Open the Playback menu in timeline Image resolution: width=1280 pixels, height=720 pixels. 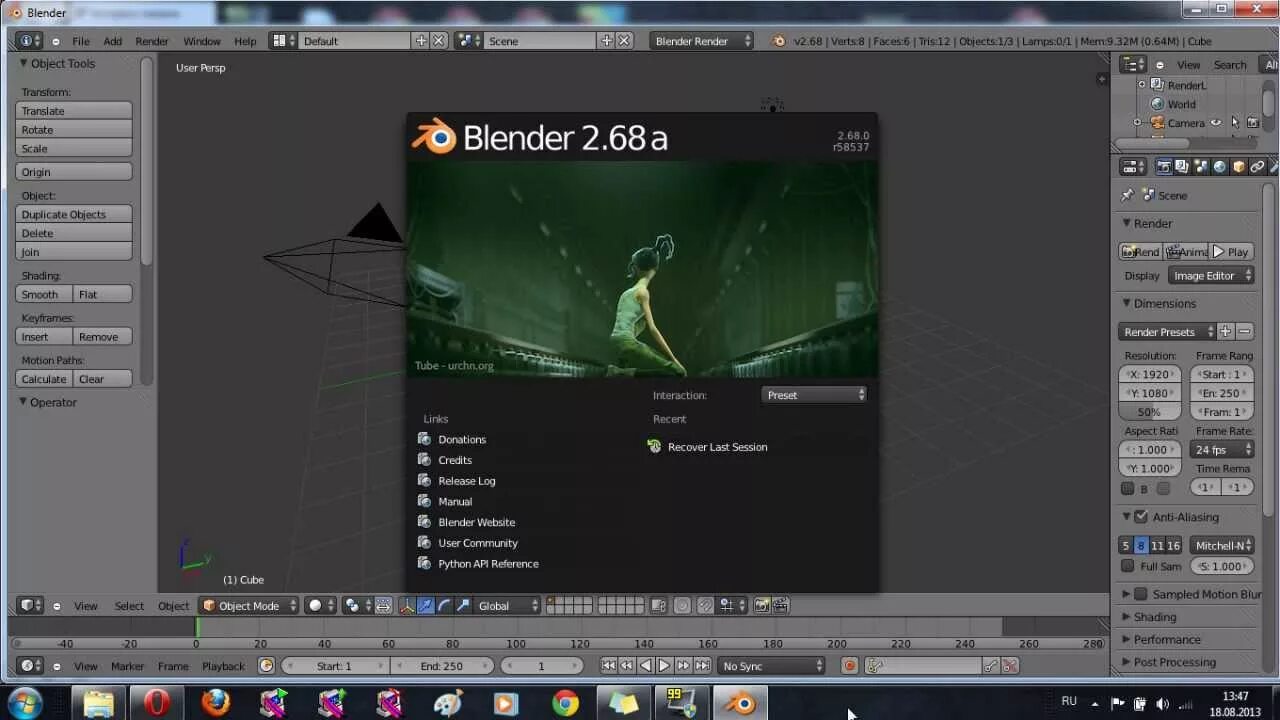223,666
